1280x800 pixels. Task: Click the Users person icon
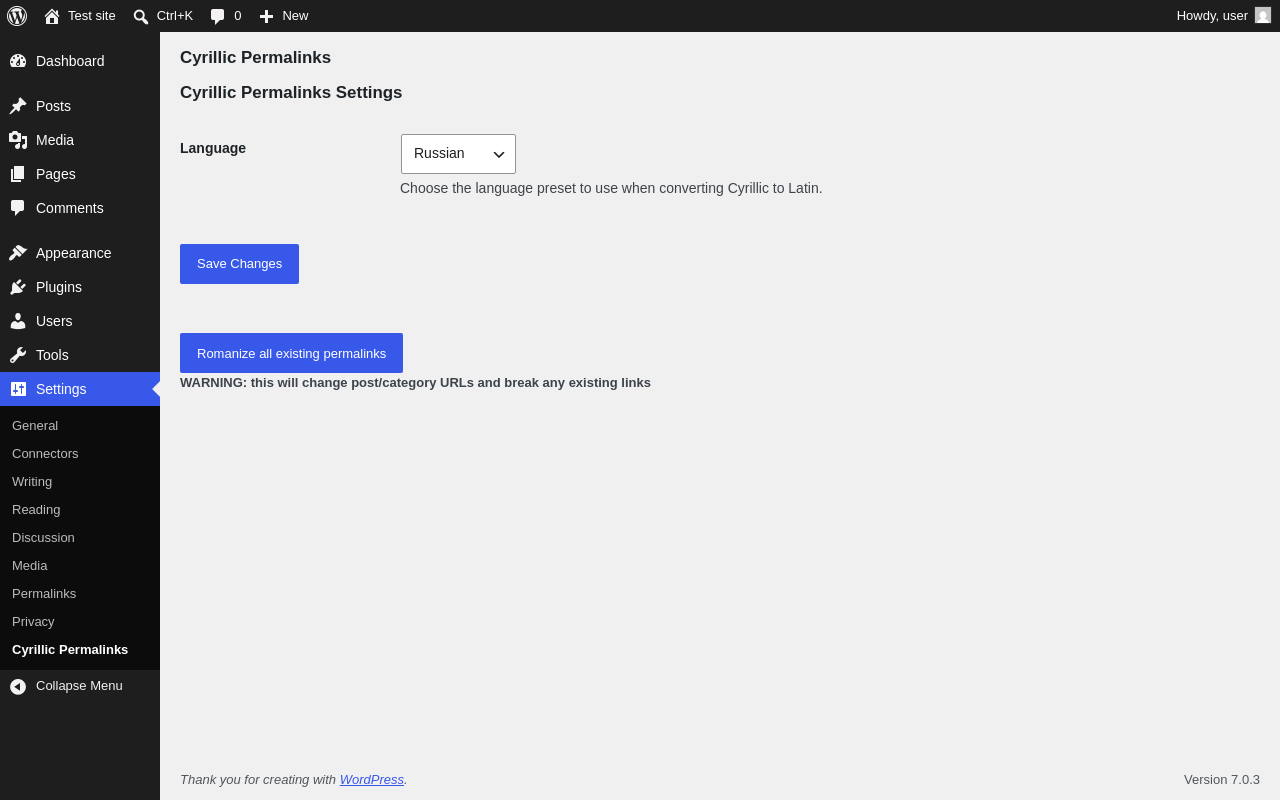tap(18, 321)
